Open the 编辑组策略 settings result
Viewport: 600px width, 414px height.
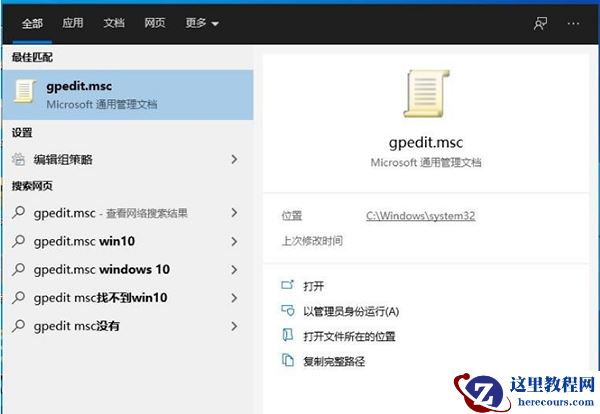coord(128,160)
